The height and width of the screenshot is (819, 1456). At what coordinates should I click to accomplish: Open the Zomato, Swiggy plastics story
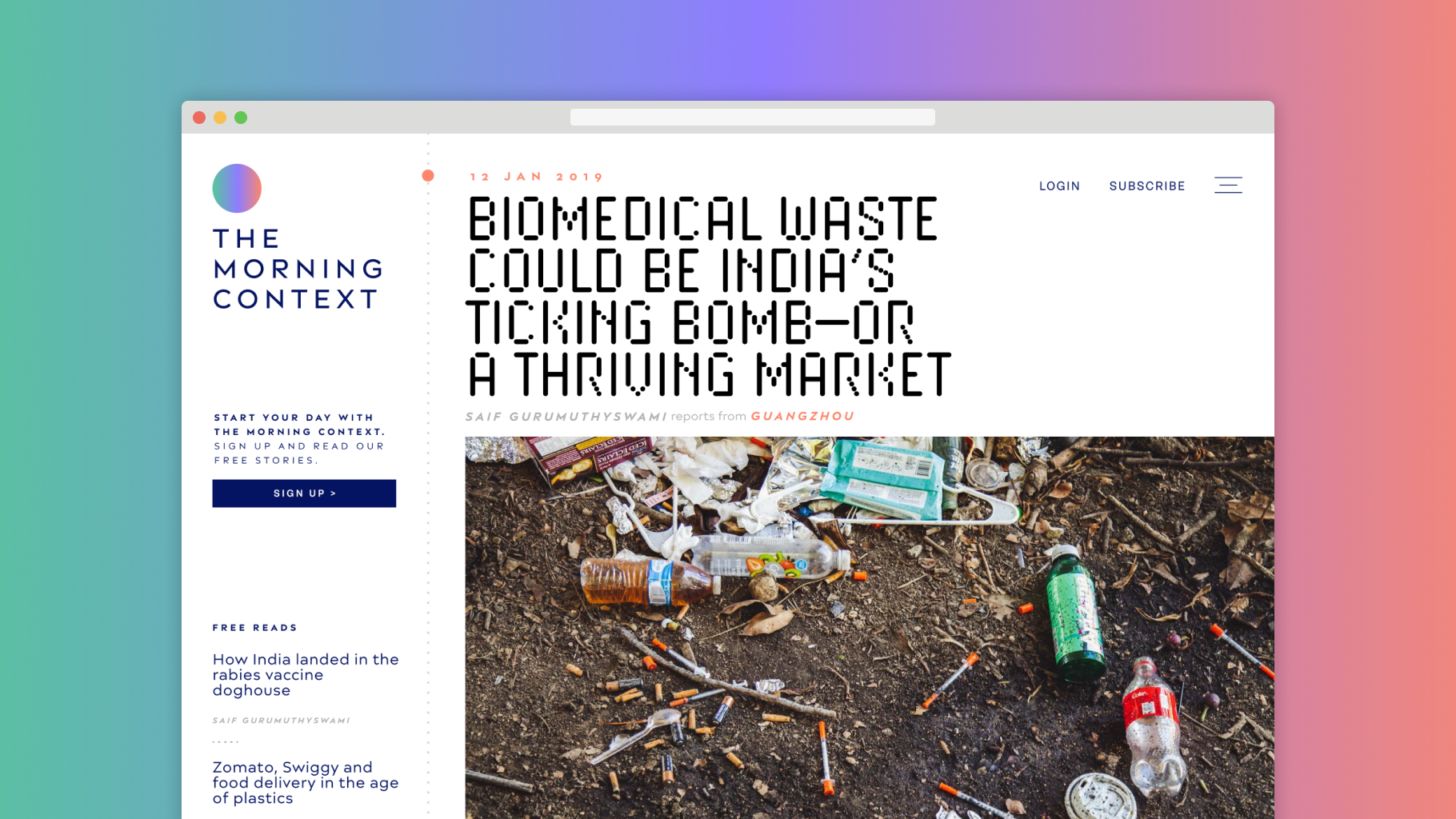point(306,783)
